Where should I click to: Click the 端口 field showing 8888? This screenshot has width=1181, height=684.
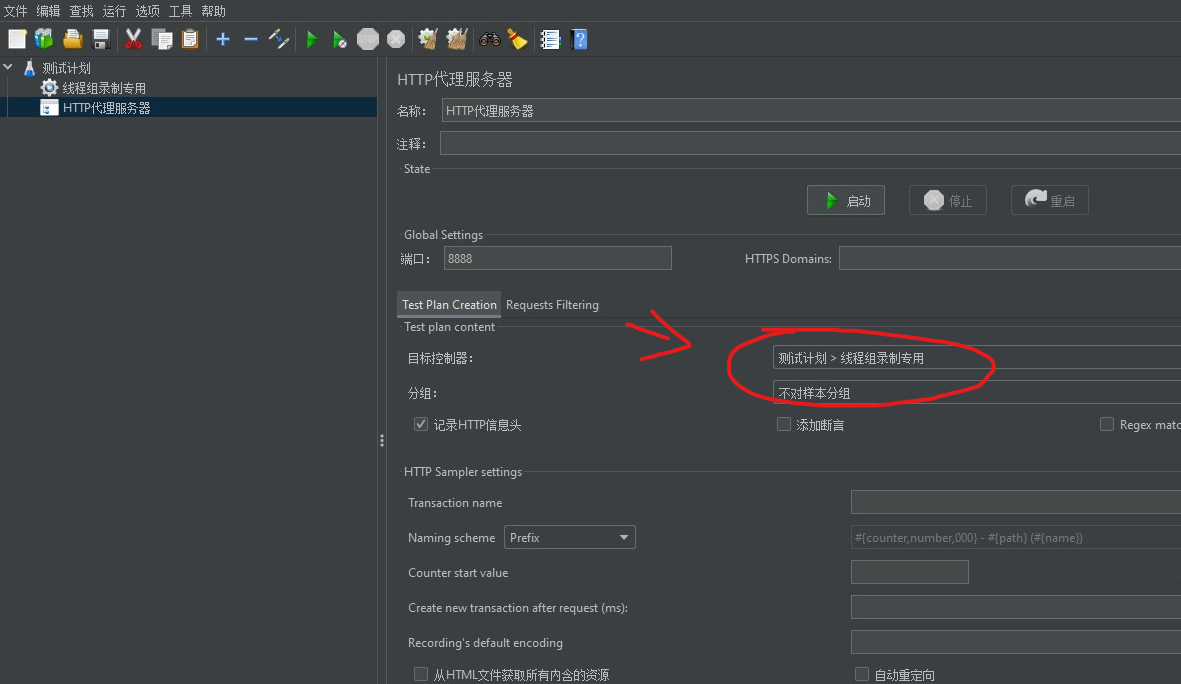pyautogui.click(x=557, y=258)
